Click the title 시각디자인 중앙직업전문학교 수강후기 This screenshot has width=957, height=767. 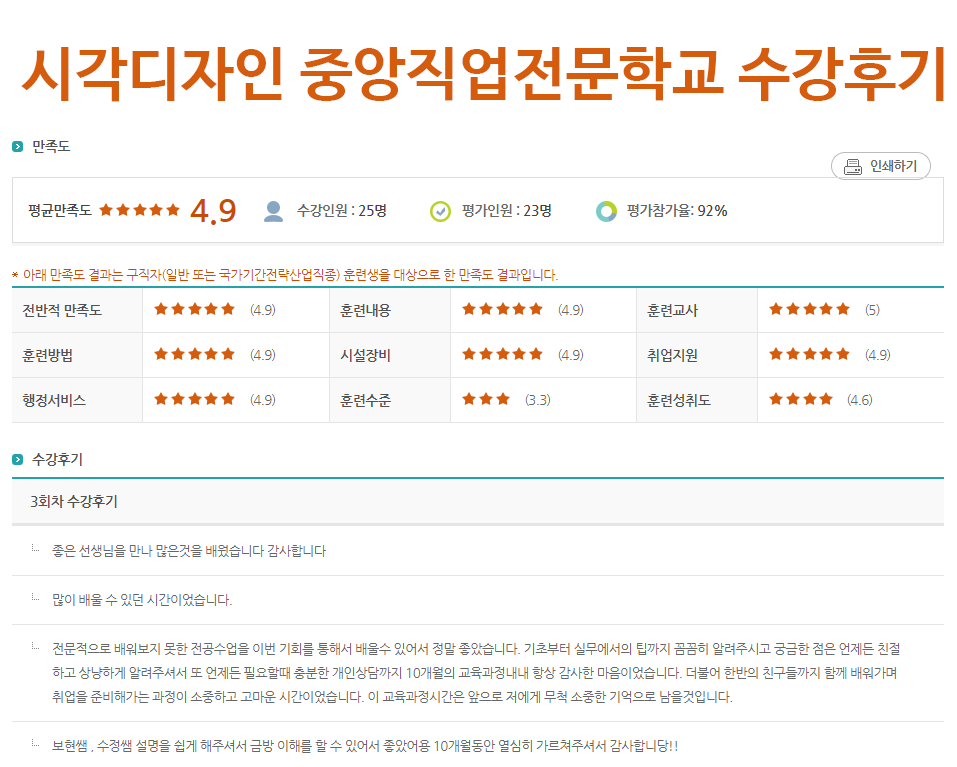483,73
